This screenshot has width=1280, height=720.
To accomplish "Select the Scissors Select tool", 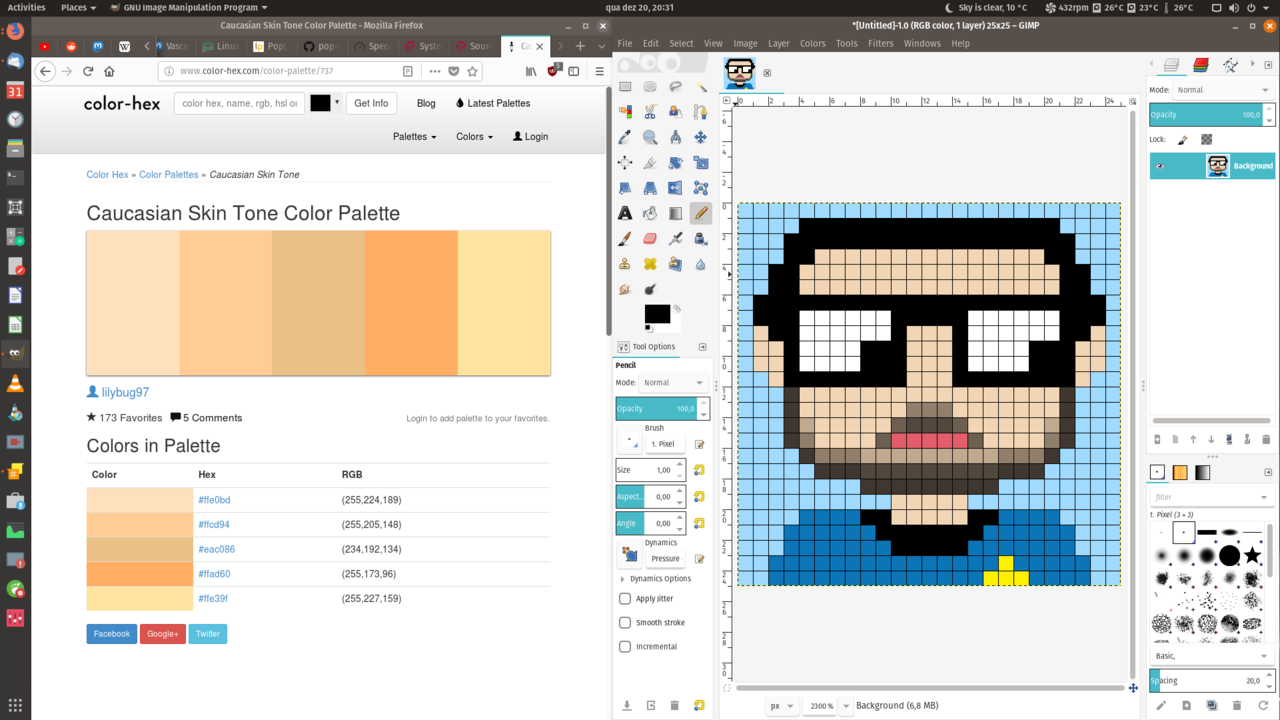I will [650, 112].
